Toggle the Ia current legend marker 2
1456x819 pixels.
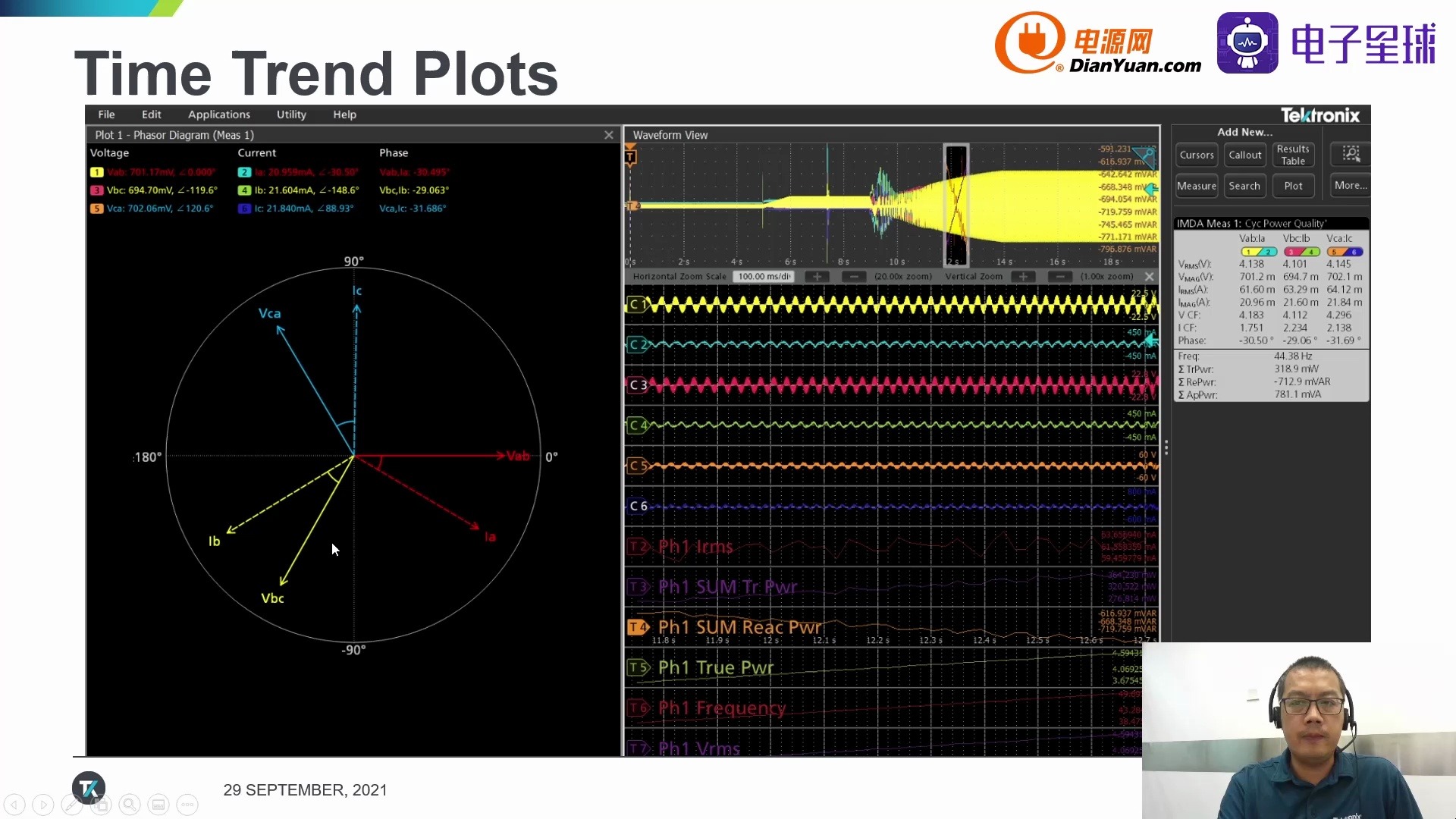point(244,172)
